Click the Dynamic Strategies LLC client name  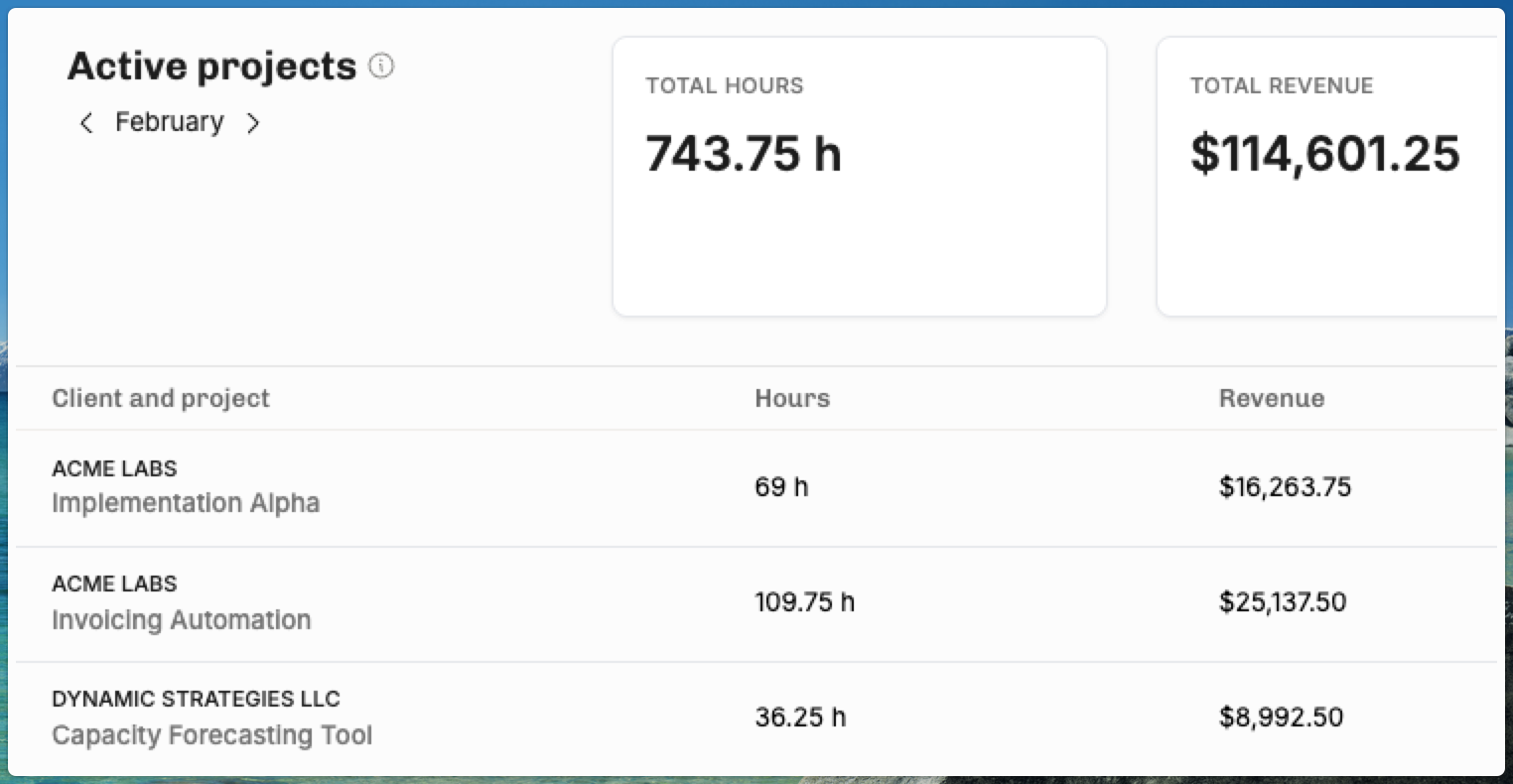pos(196,699)
